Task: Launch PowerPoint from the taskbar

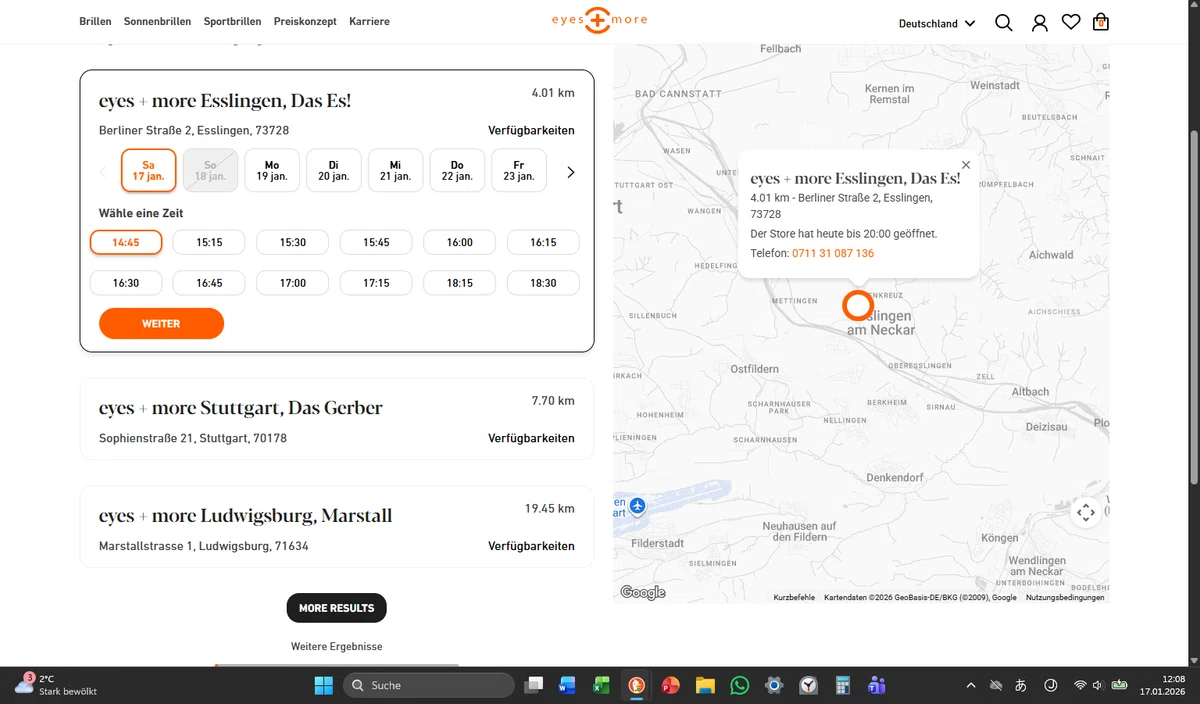Action: (670, 685)
